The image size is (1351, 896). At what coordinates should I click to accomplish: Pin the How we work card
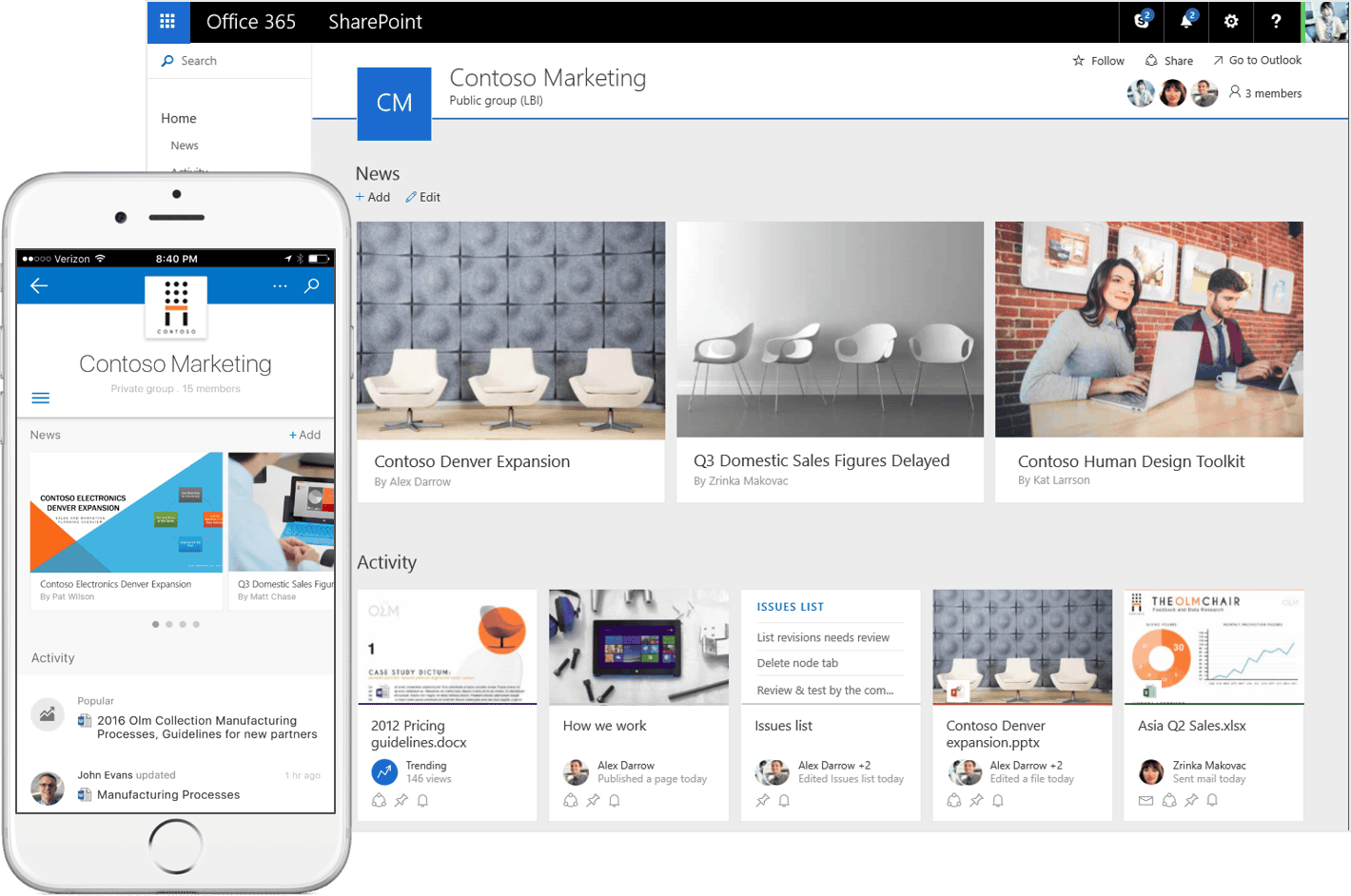pos(593,801)
